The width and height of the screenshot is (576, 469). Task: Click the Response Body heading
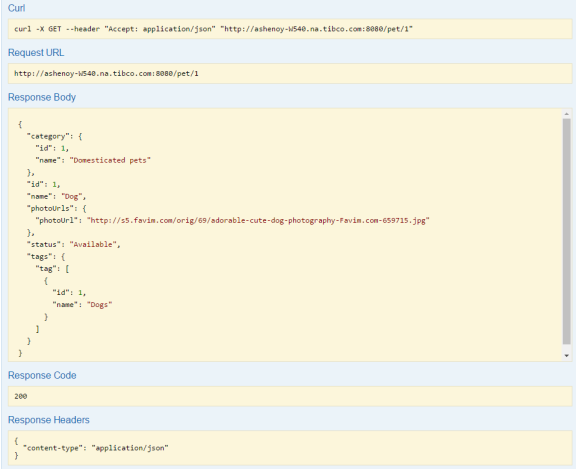click(42, 97)
